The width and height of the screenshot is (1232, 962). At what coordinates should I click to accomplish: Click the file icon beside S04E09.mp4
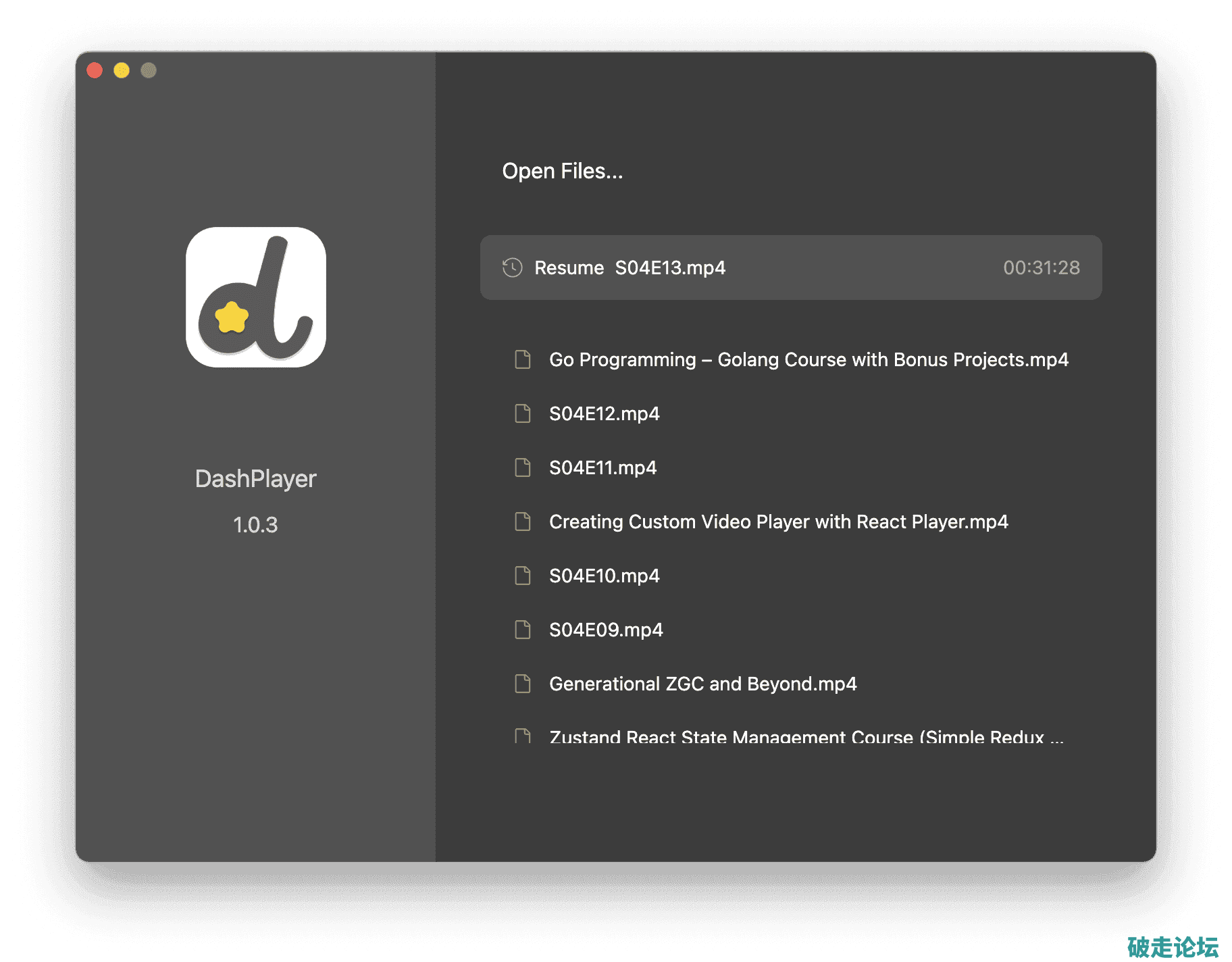tap(523, 630)
